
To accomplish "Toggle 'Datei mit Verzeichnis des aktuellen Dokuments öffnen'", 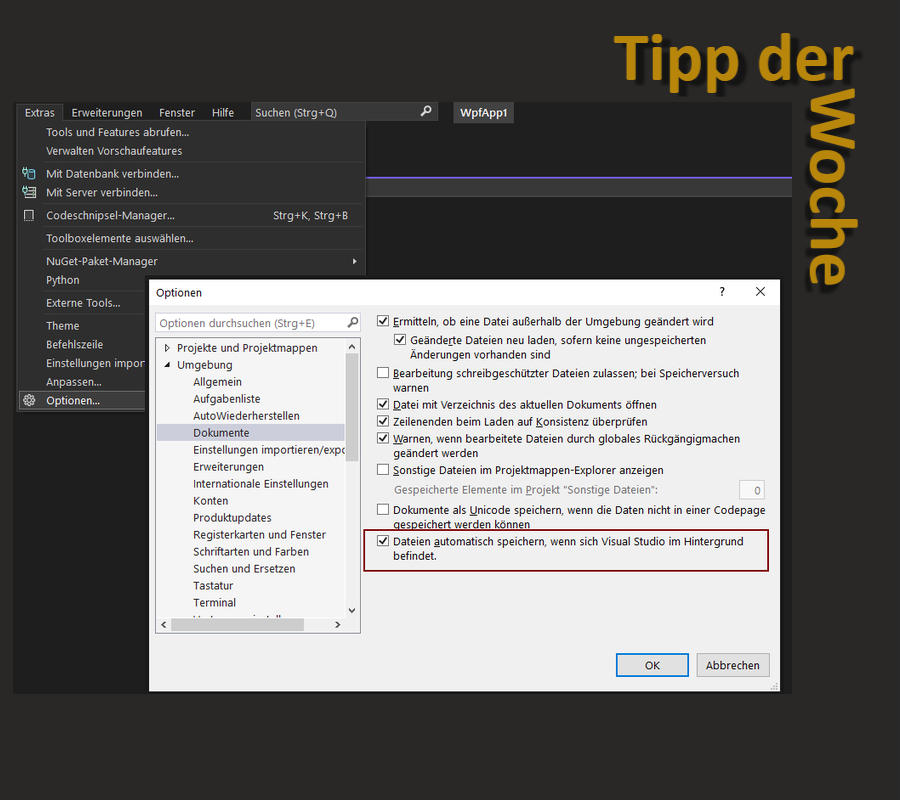I will (383, 404).
